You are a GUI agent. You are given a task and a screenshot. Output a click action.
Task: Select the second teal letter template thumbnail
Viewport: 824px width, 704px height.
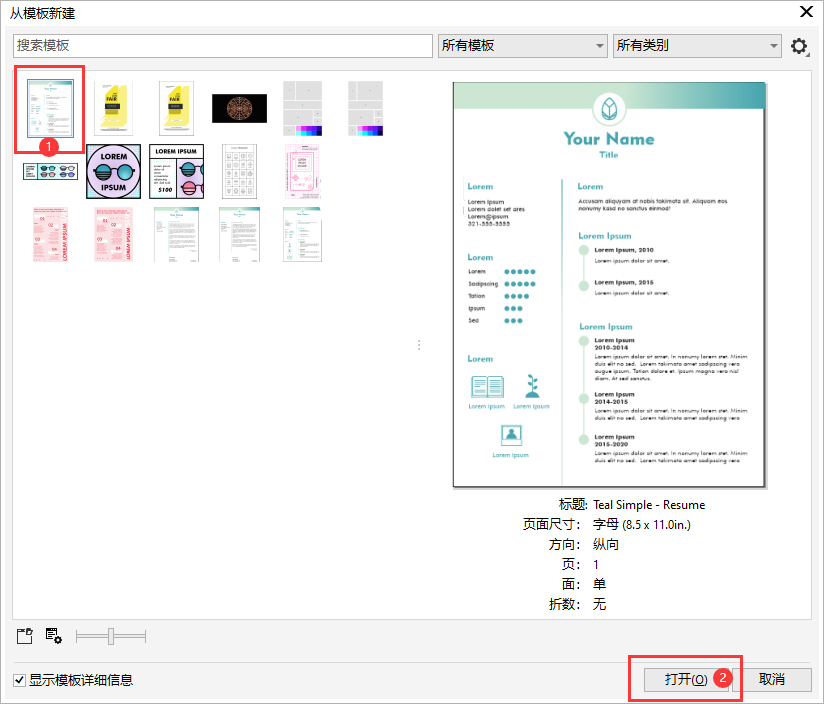pos(240,234)
